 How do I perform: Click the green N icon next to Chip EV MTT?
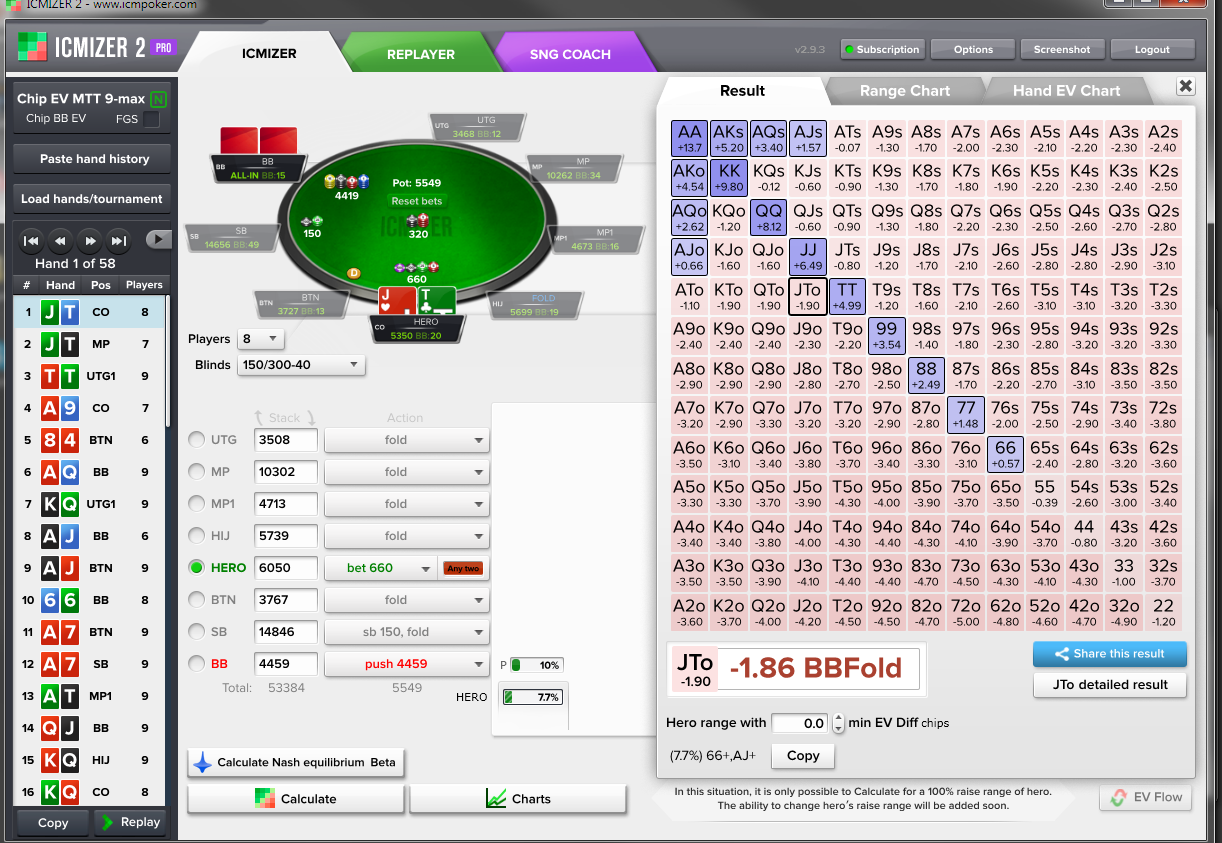point(158,99)
